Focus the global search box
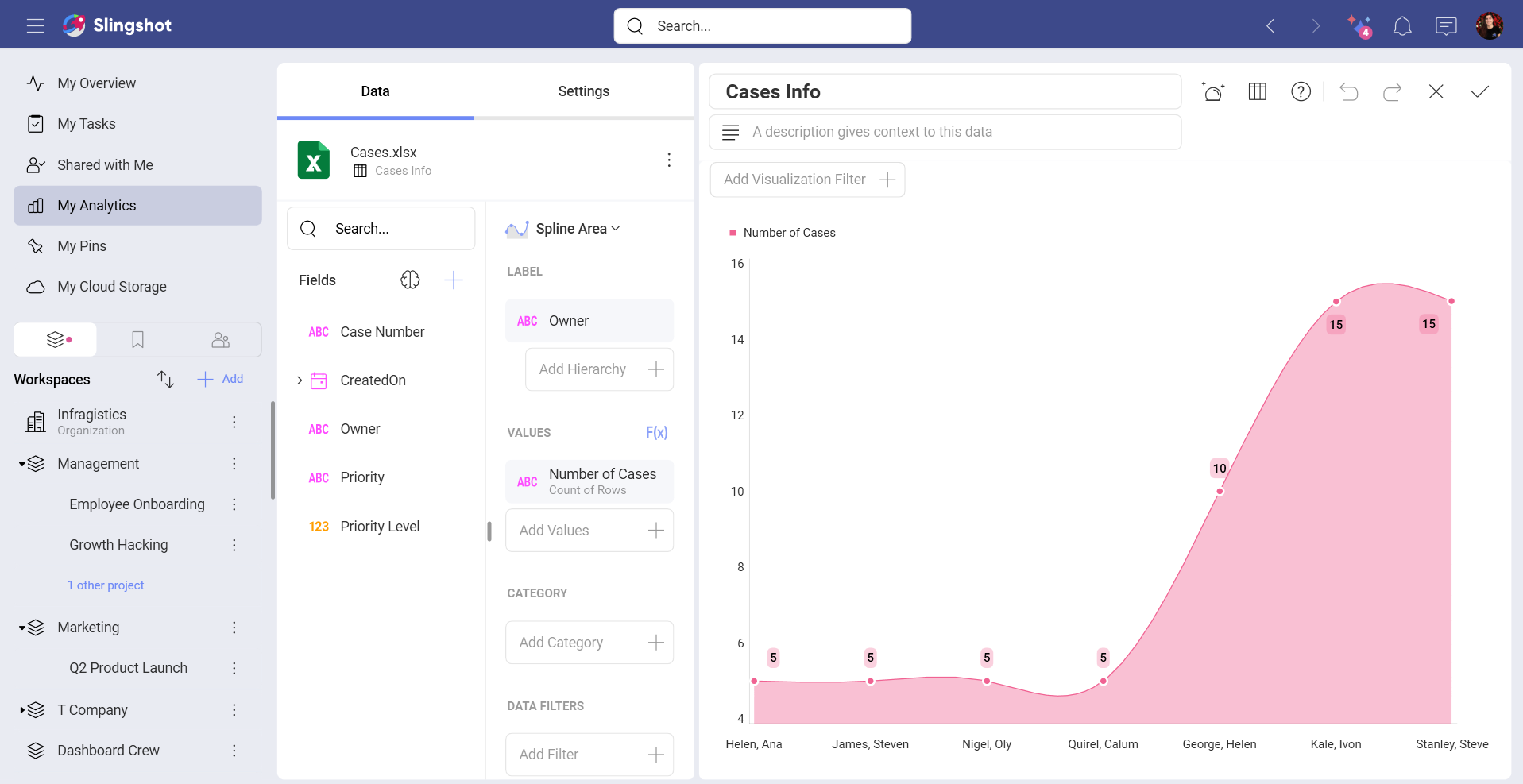The image size is (1523, 784). click(763, 26)
